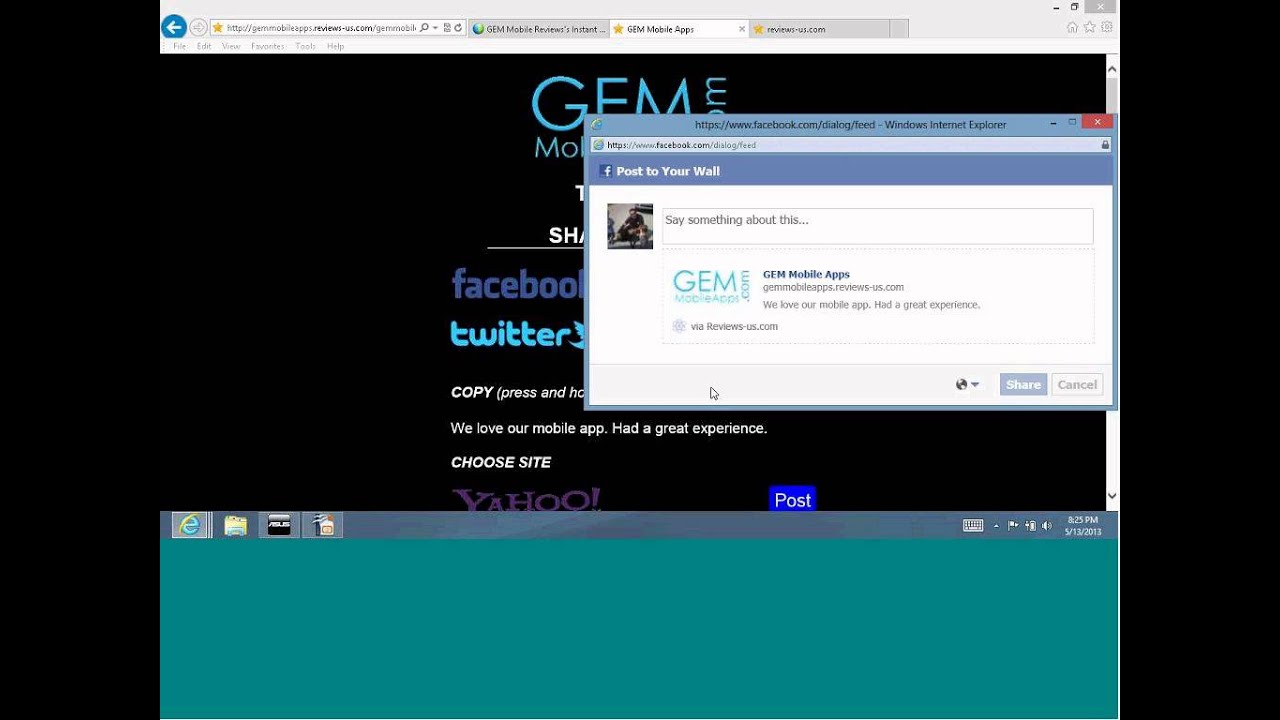The height and width of the screenshot is (720, 1280).
Task: Open Favorites star icon at top right
Action: [x=1090, y=27]
